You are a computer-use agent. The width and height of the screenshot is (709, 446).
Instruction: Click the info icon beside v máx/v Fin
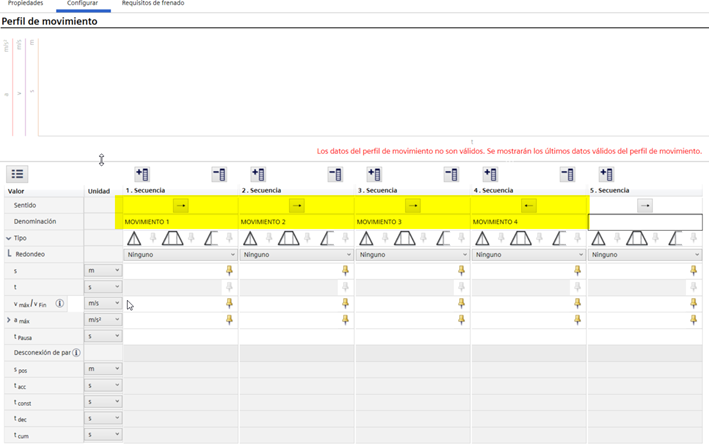pos(60,303)
